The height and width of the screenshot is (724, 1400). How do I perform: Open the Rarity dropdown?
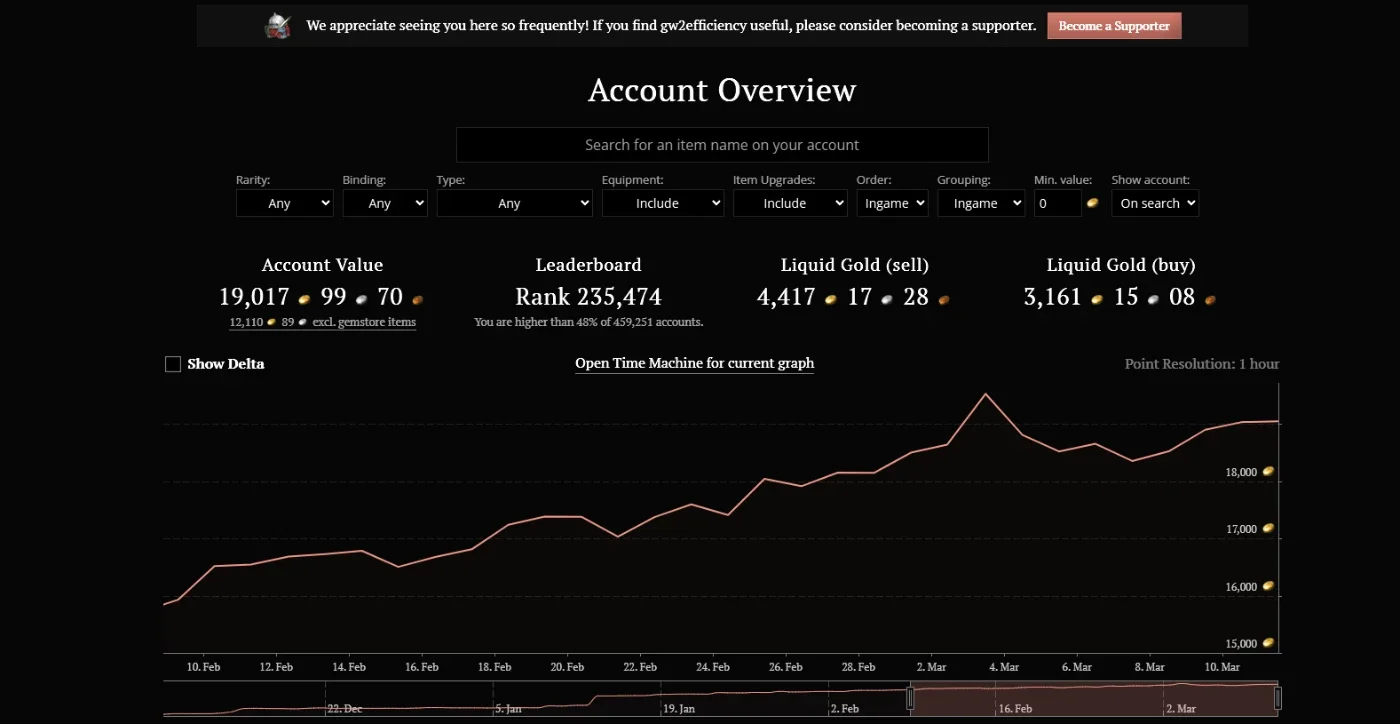[x=285, y=203]
